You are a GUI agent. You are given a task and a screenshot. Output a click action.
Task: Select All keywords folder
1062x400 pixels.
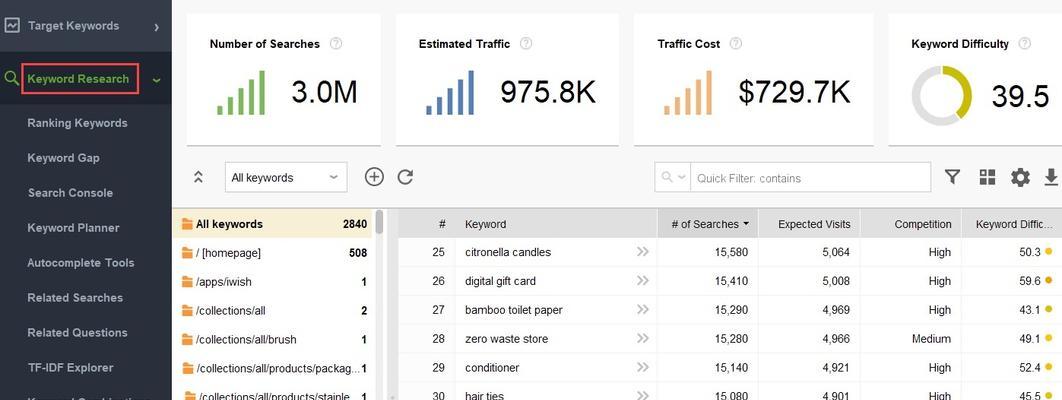[274, 224]
